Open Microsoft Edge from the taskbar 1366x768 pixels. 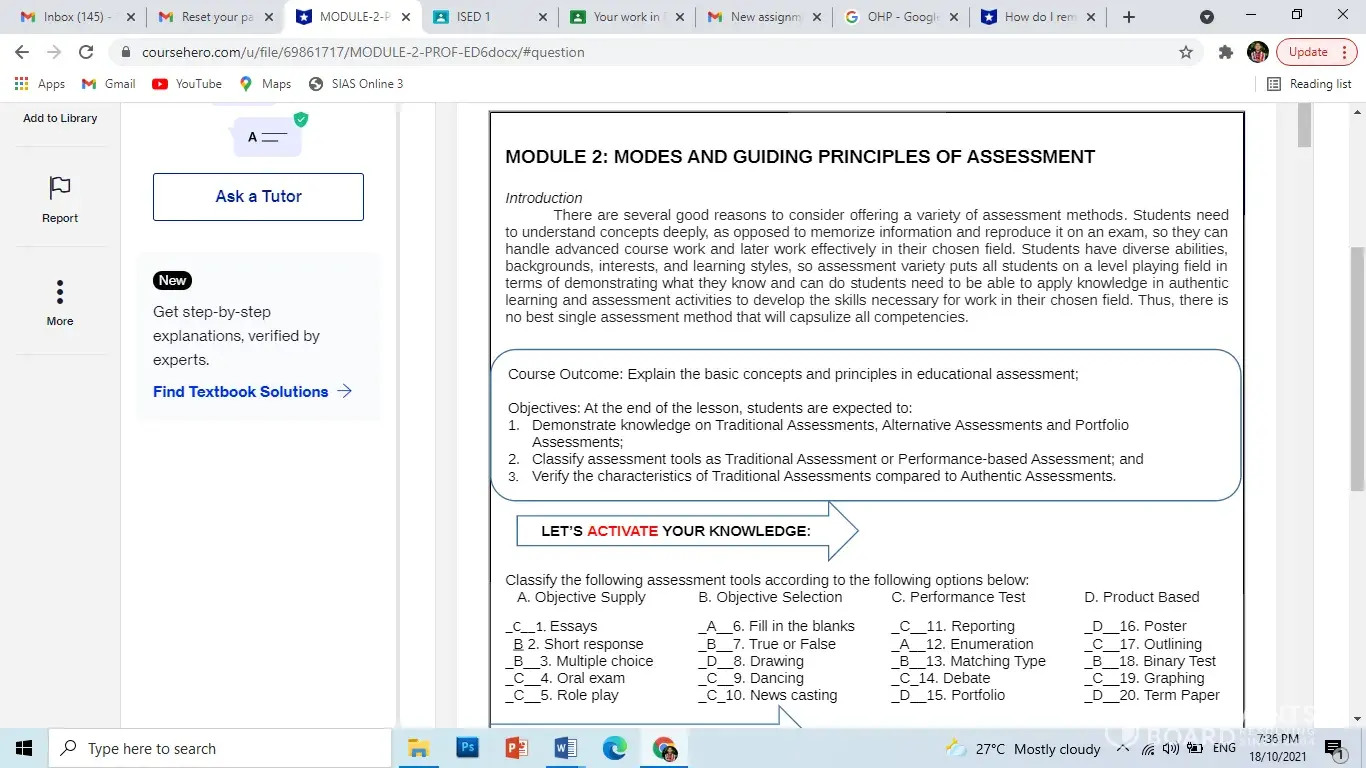(614, 748)
